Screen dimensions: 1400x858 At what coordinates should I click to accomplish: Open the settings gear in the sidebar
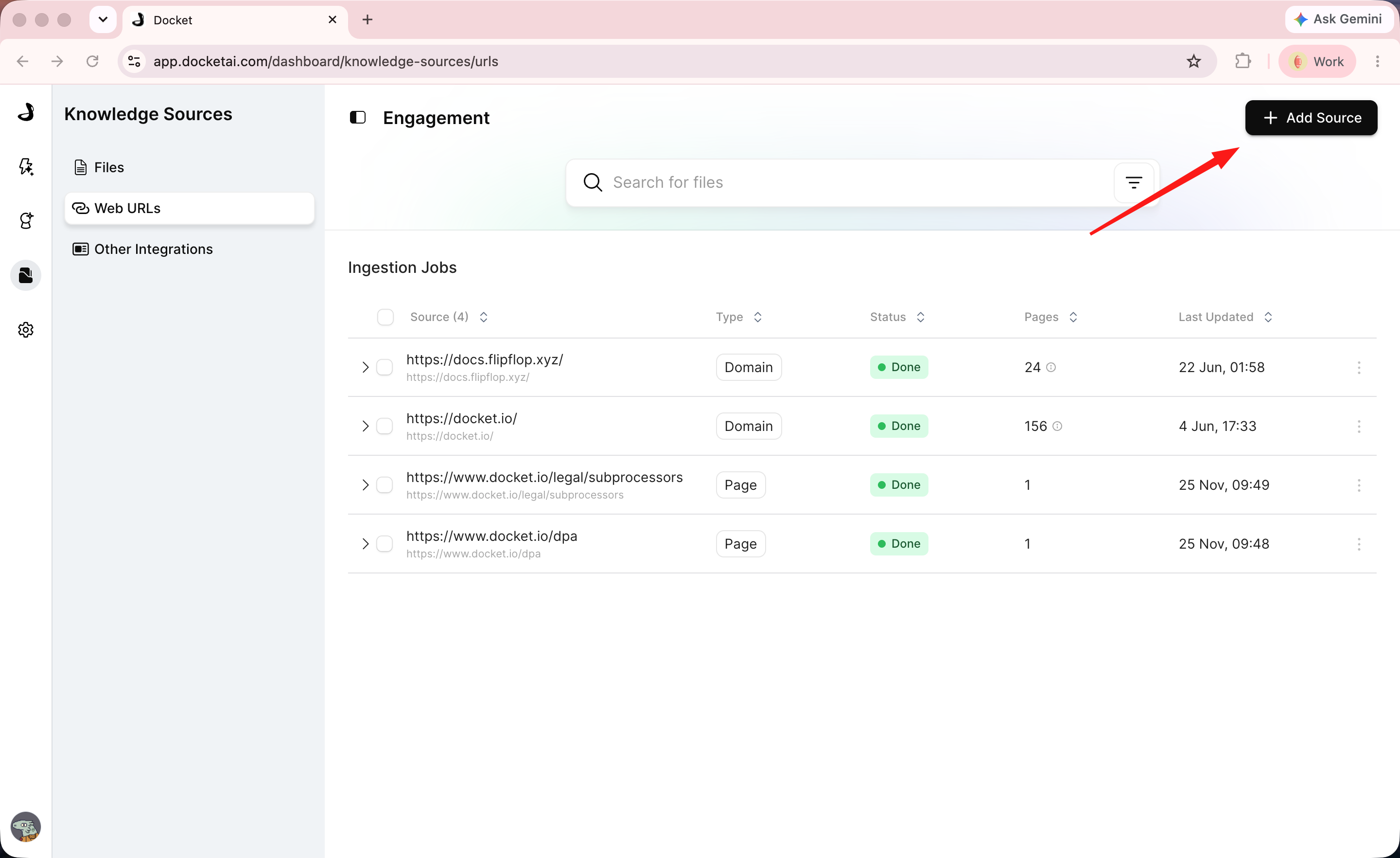click(26, 330)
